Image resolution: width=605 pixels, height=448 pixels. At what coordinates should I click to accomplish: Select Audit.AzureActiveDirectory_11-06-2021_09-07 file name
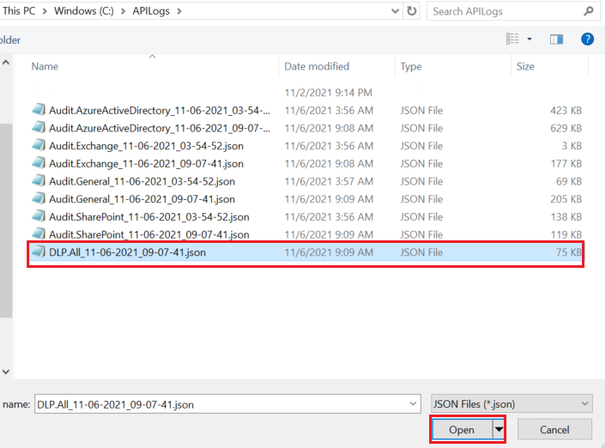(x=159, y=128)
